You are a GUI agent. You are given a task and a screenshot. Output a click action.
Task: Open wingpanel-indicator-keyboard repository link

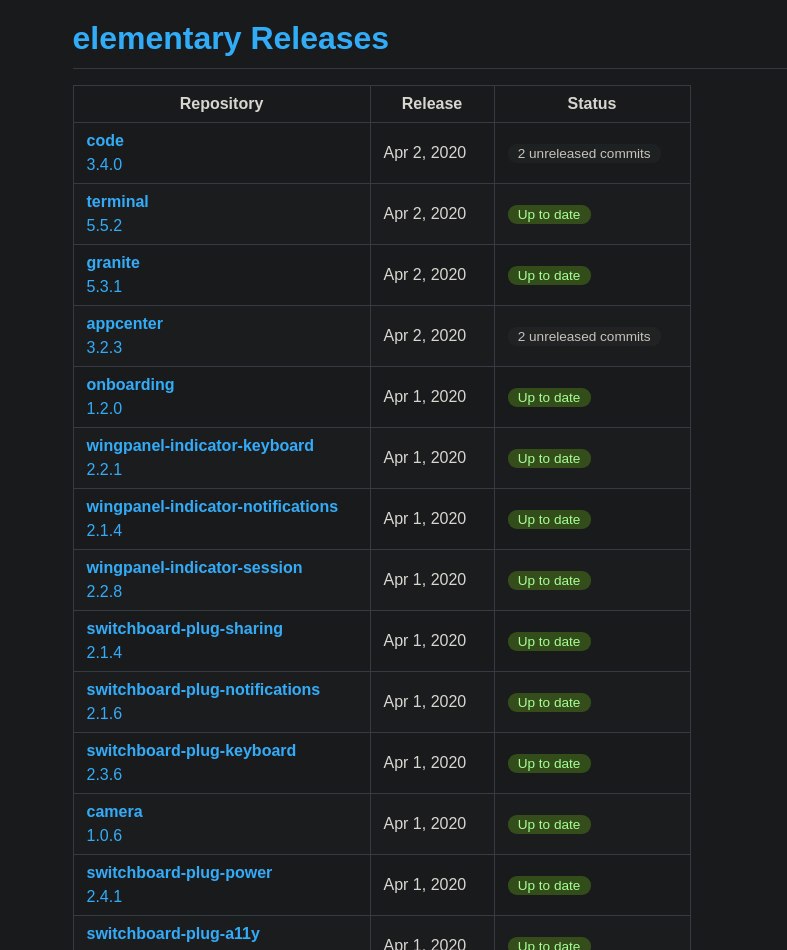tap(200, 446)
